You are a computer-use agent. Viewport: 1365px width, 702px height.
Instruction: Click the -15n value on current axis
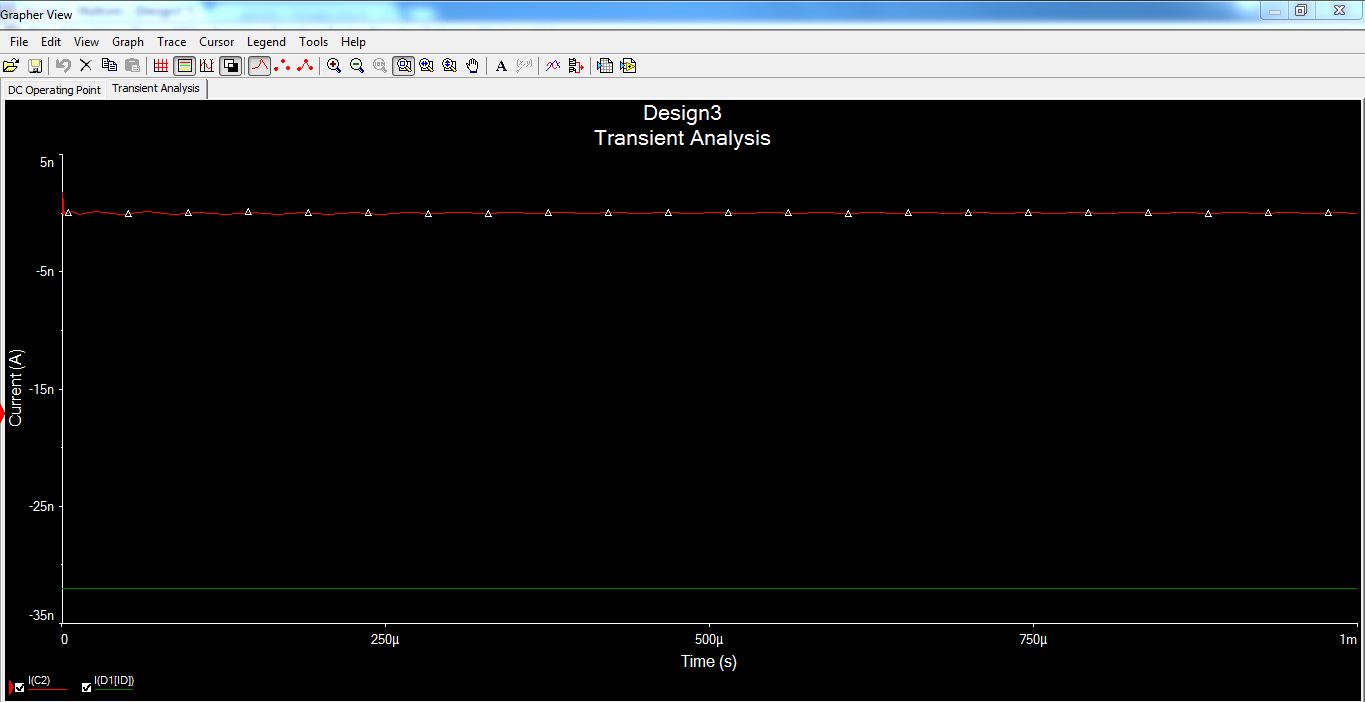41,390
